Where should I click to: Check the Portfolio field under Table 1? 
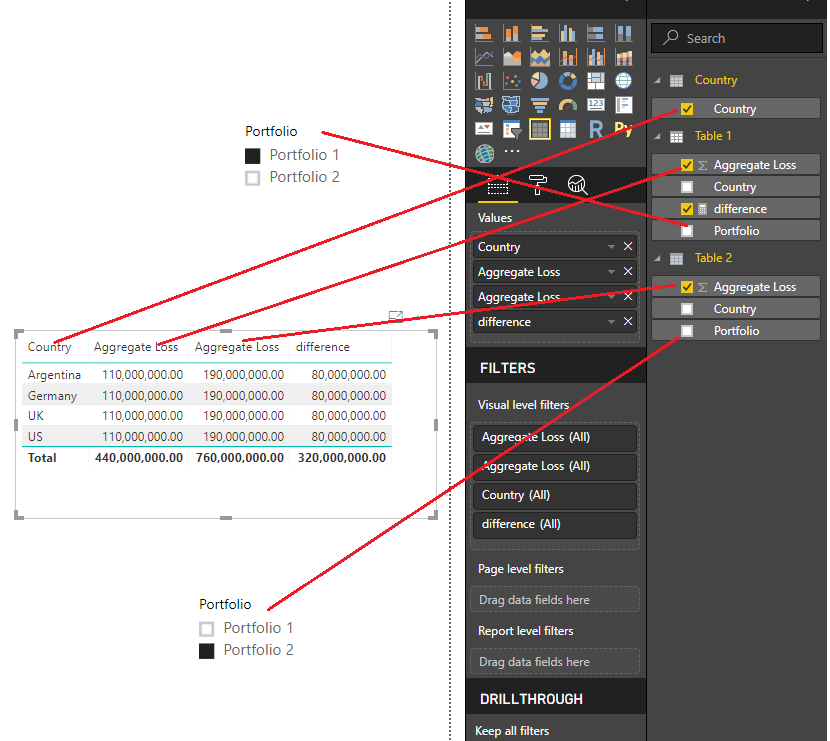(x=687, y=231)
